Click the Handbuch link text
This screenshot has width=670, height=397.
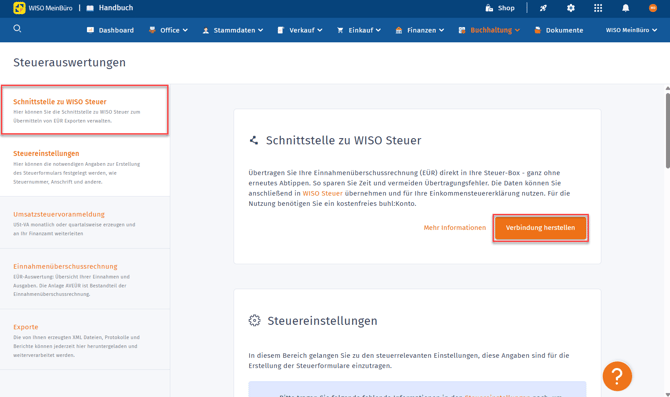click(116, 8)
